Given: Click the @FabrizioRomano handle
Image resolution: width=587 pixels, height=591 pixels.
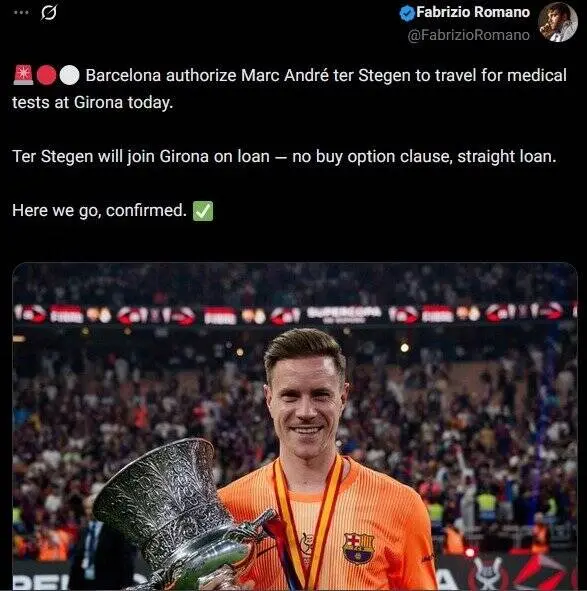Looking at the screenshot, I should click(x=469, y=35).
